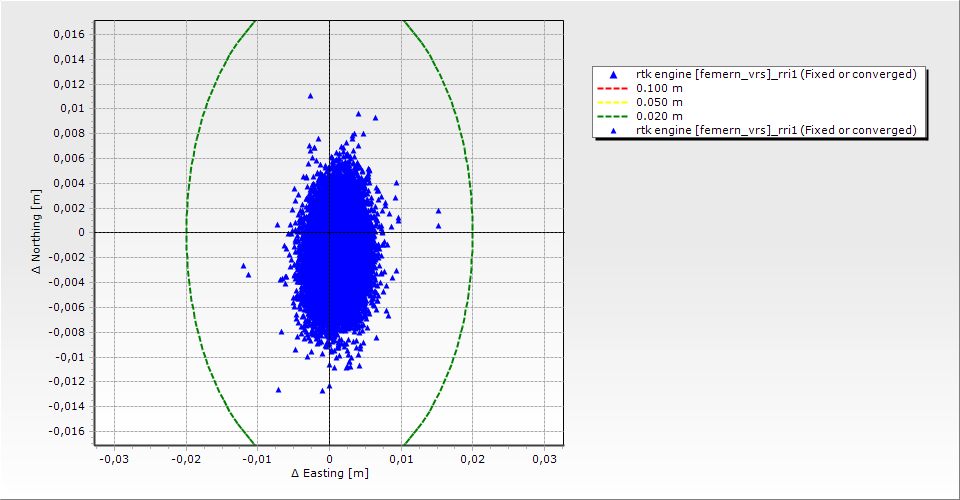Click the red dashed line legend symbol
Image resolution: width=960 pixels, height=500 pixels.
[x=613, y=88]
